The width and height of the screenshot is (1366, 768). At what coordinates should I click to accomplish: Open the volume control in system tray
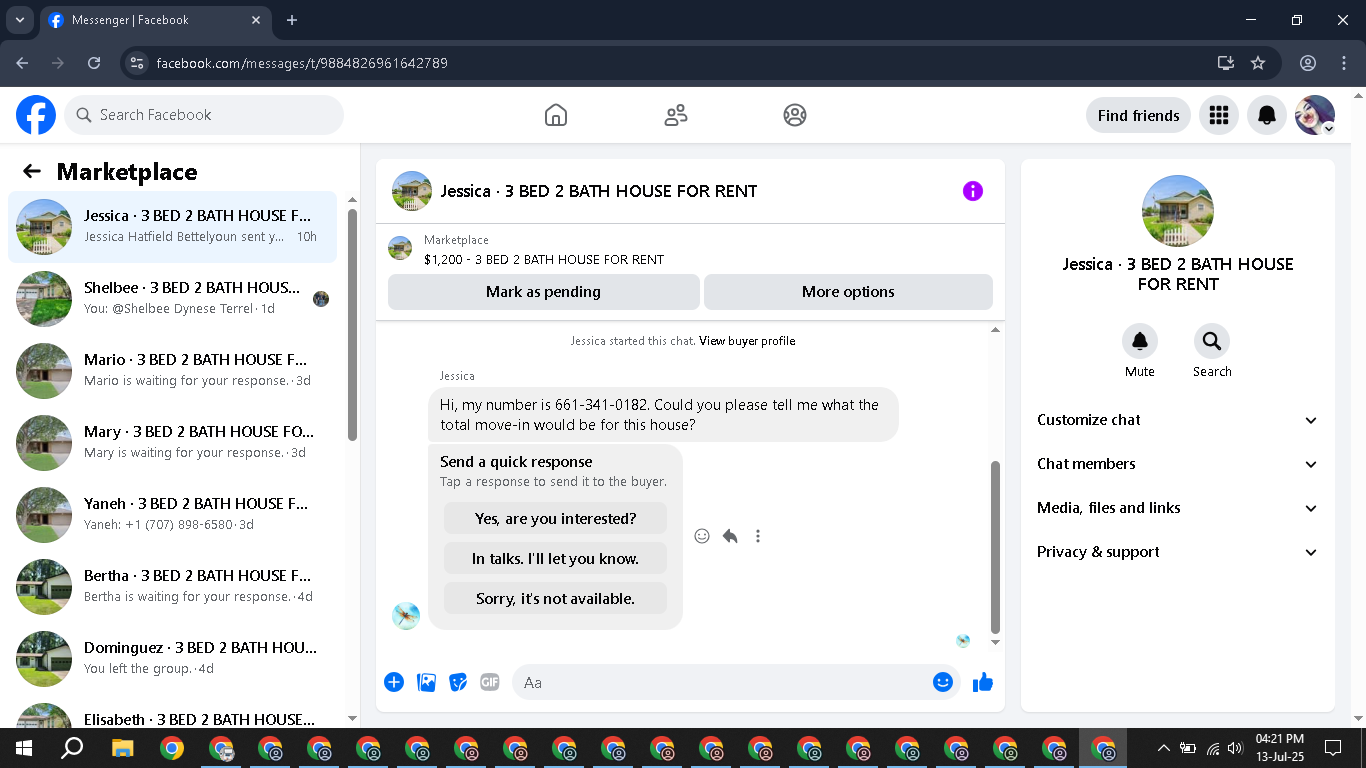tap(1235, 748)
